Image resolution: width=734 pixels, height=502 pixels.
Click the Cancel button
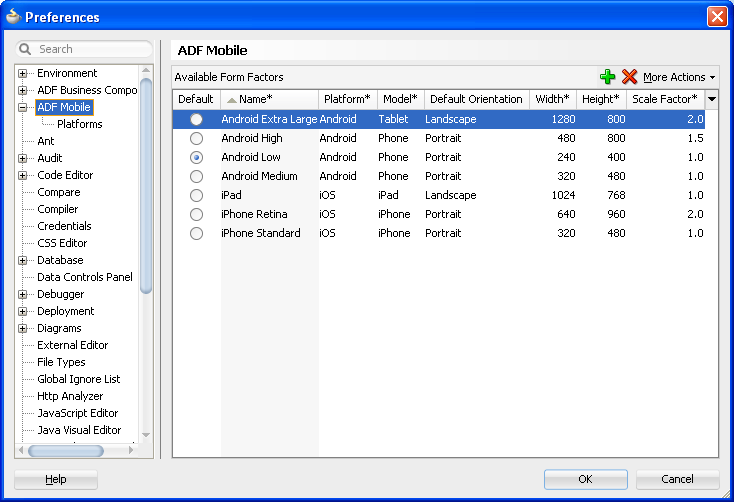677,479
